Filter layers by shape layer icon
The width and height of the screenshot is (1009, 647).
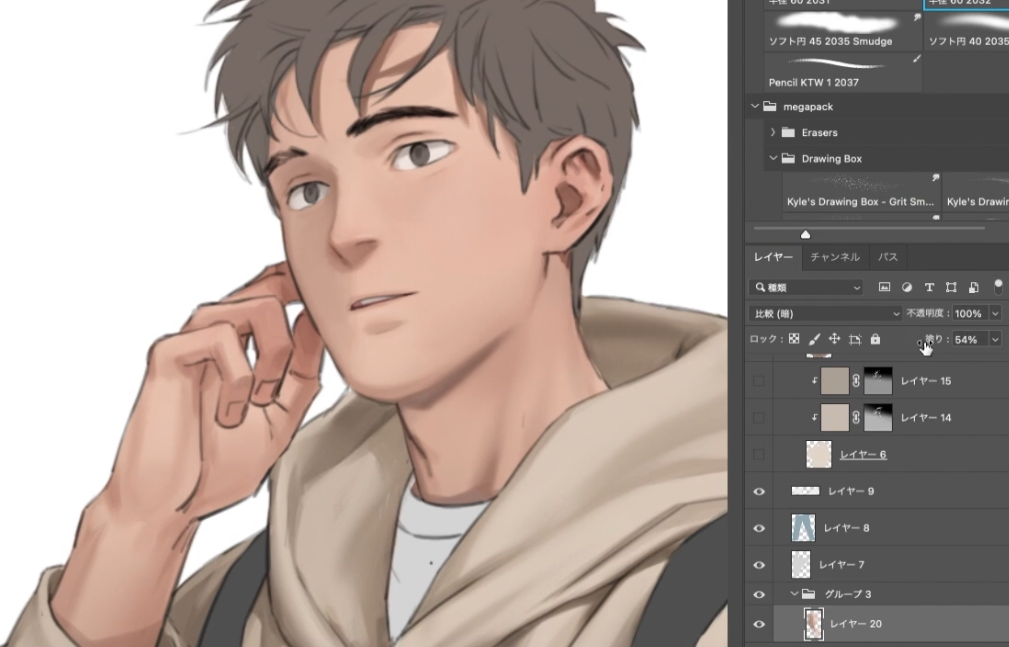tap(951, 287)
